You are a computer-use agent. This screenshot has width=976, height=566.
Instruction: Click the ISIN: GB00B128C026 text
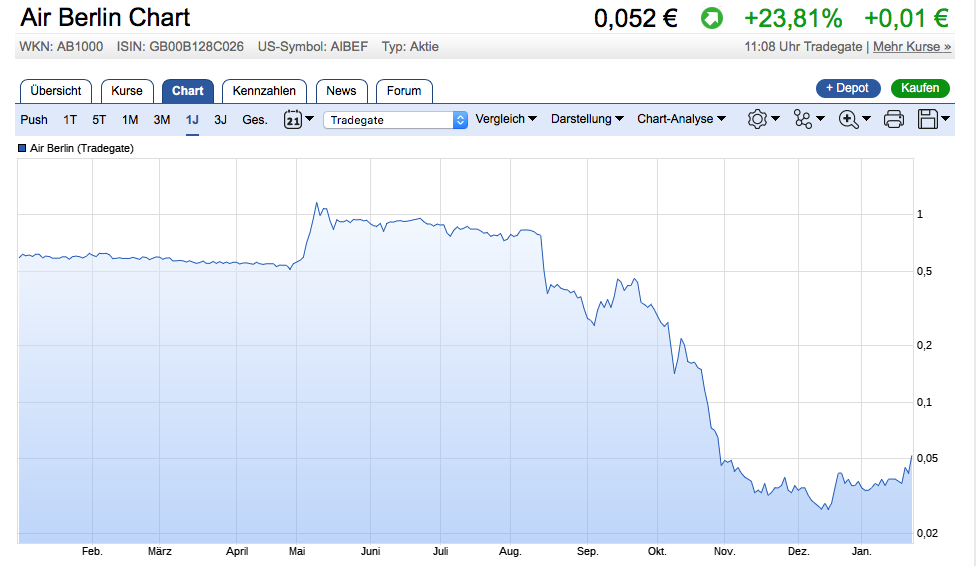click(x=181, y=47)
